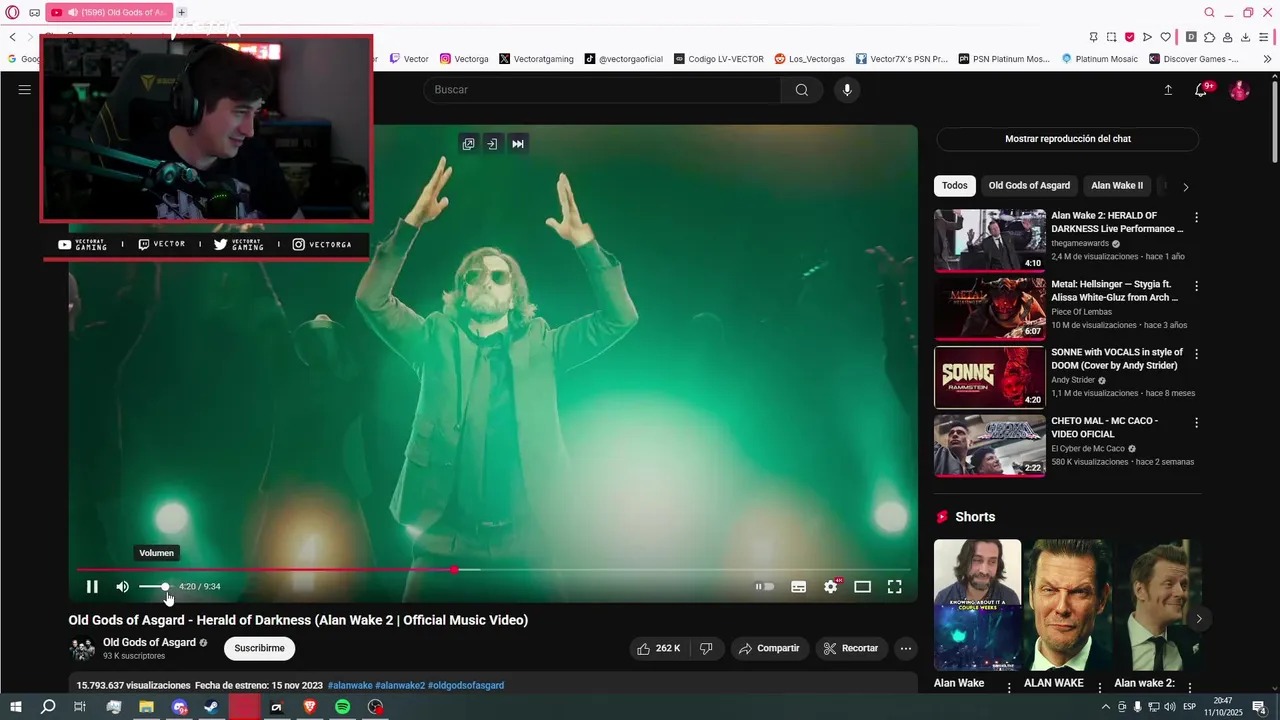This screenshot has height=720, width=1280.
Task: Switch to theater mode view
Action: pyautogui.click(x=862, y=587)
